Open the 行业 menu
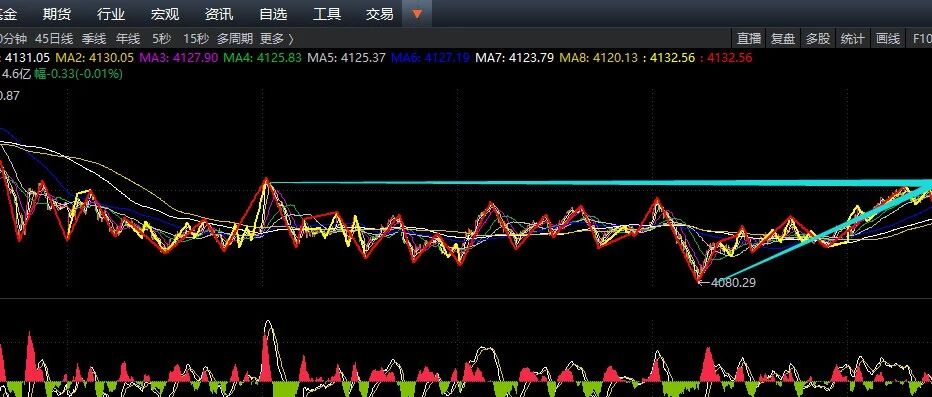This screenshot has height=397, width=932. tap(111, 14)
